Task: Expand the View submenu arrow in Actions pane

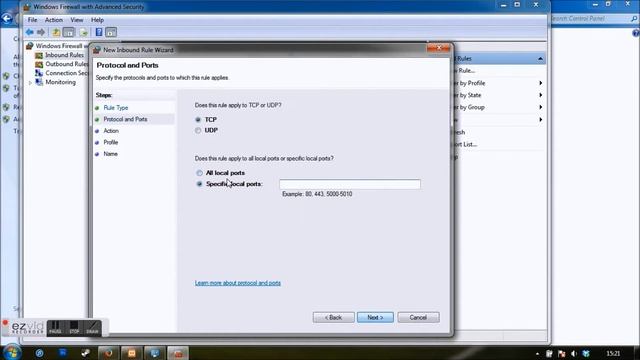Action: point(540,120)
